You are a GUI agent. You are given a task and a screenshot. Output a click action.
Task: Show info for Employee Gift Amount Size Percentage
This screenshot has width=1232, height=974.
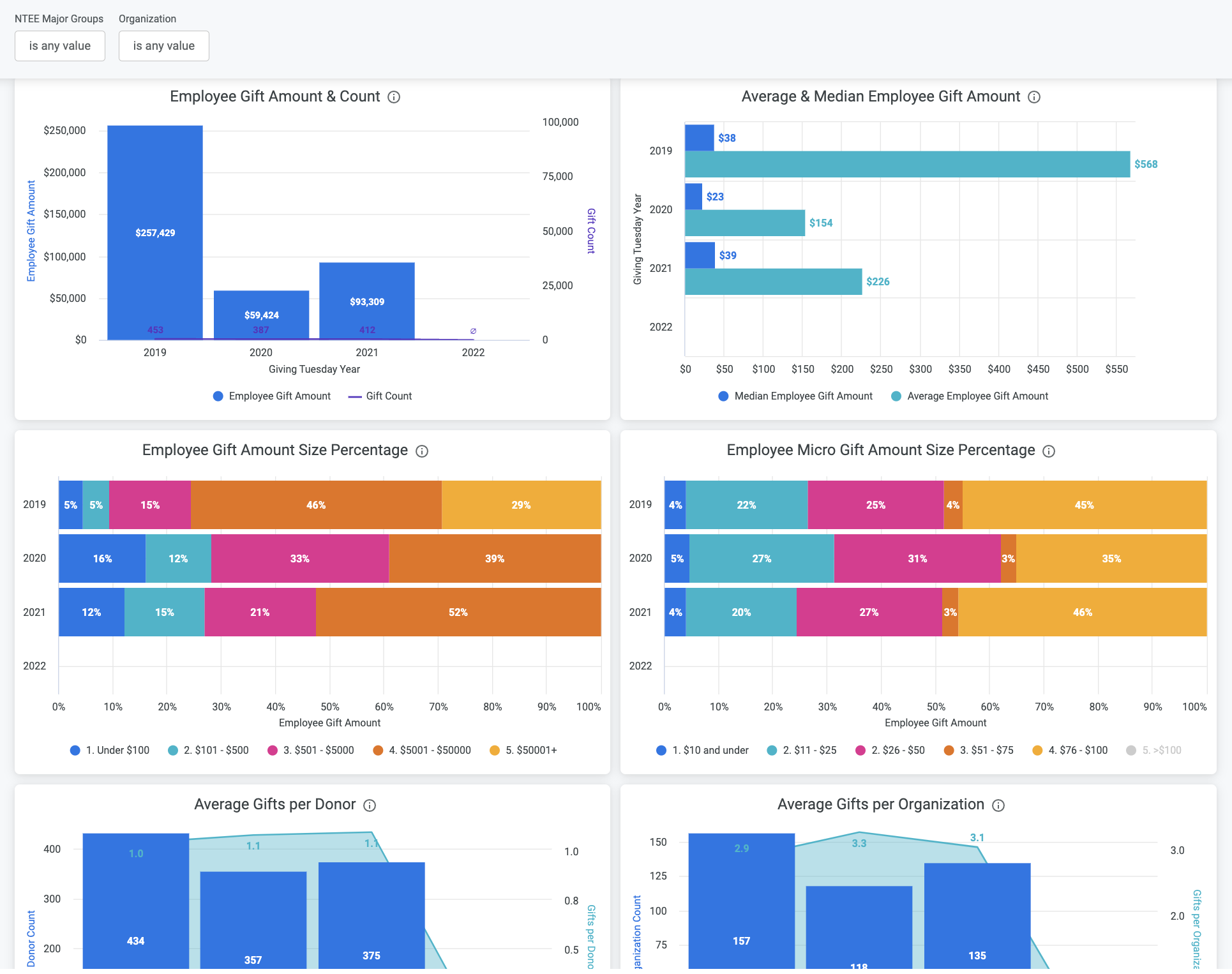(422, 451)
